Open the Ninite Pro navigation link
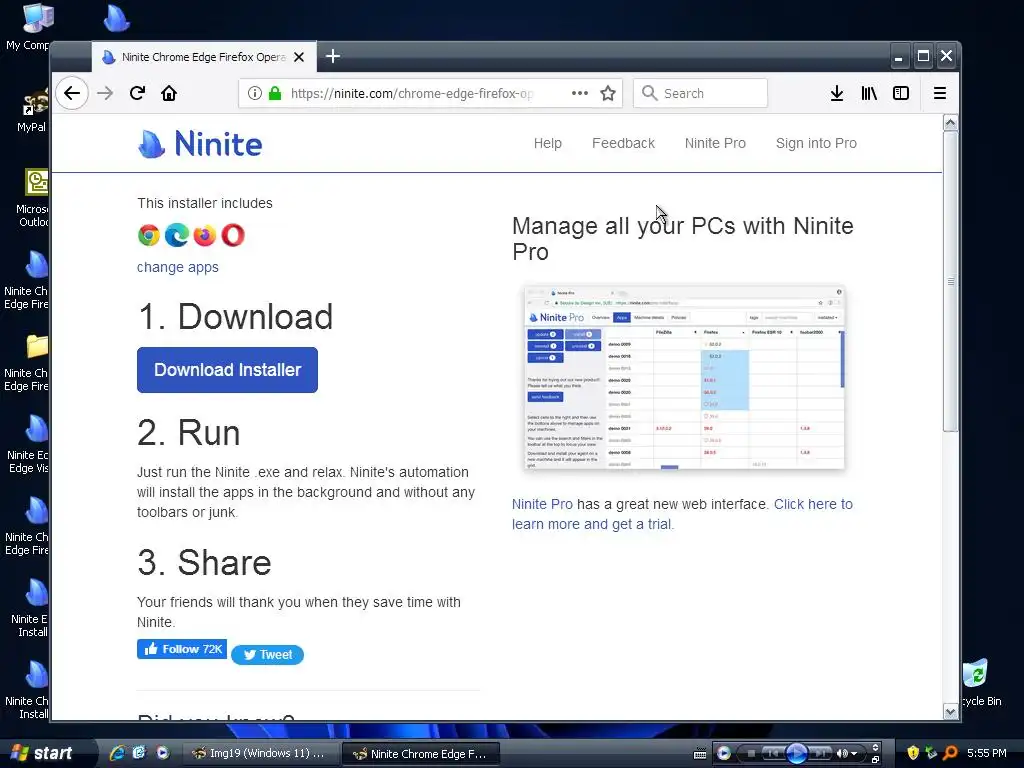Screen dimensions: 1024x768 click(715, 143)
